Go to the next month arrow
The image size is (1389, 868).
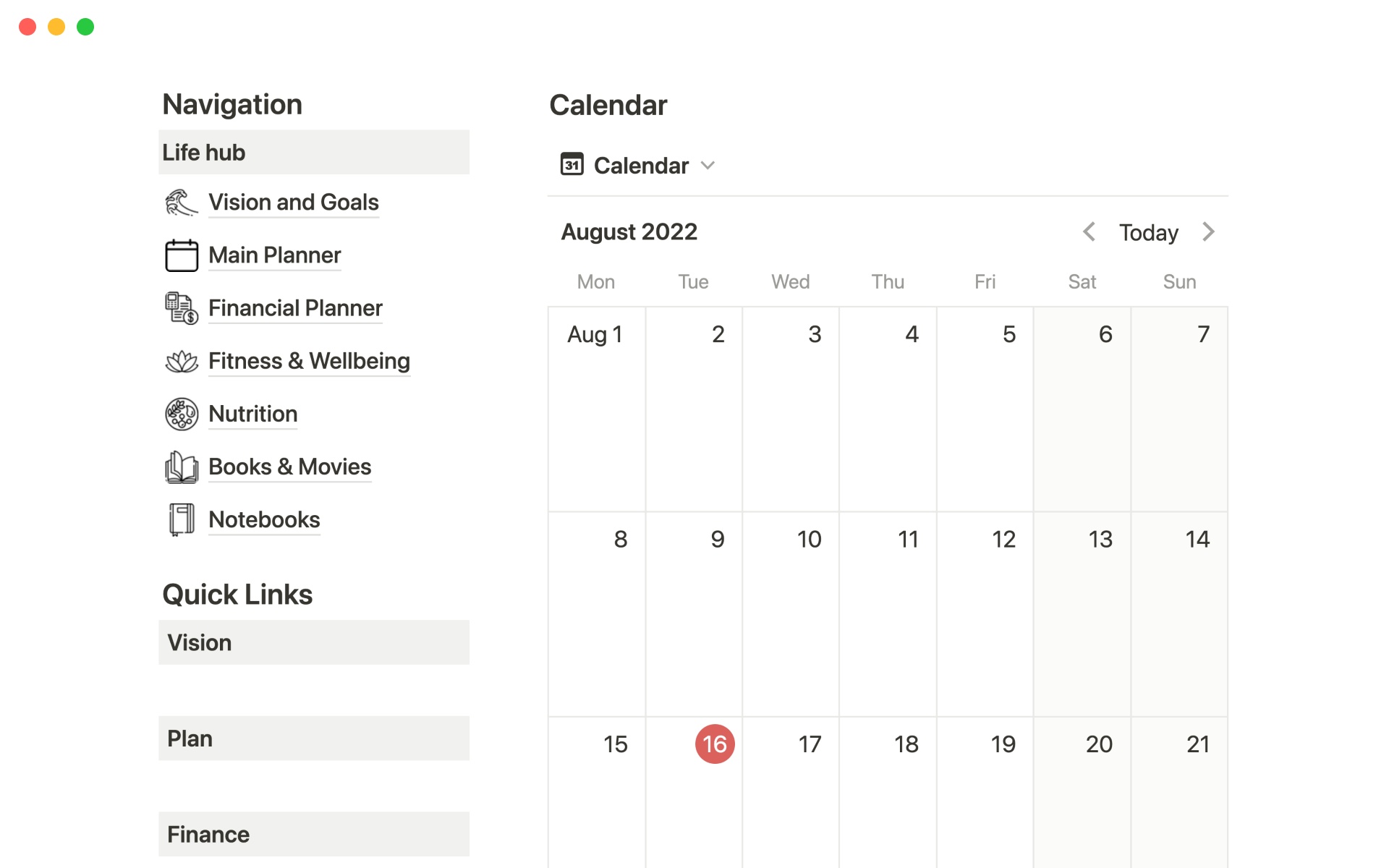(x=1208, y=232)
